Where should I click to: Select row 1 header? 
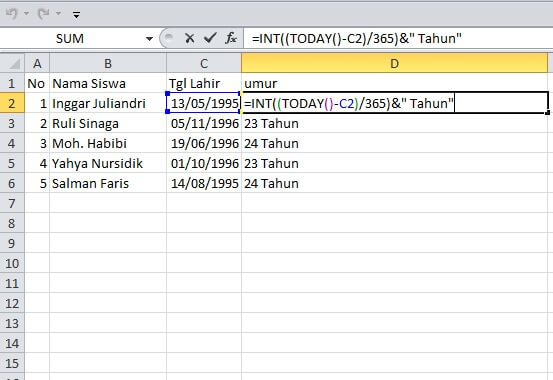pos(12,83)
